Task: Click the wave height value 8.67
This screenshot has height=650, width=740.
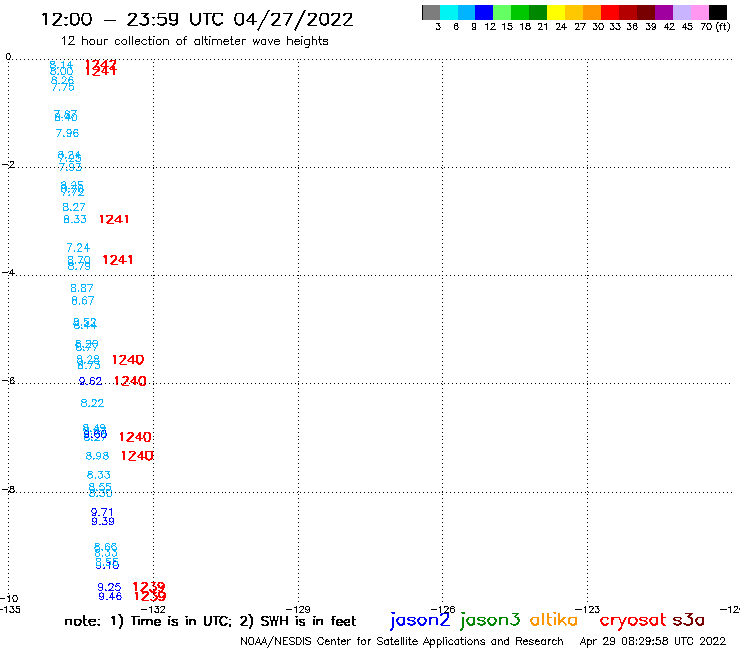Action: coord(83,301)
